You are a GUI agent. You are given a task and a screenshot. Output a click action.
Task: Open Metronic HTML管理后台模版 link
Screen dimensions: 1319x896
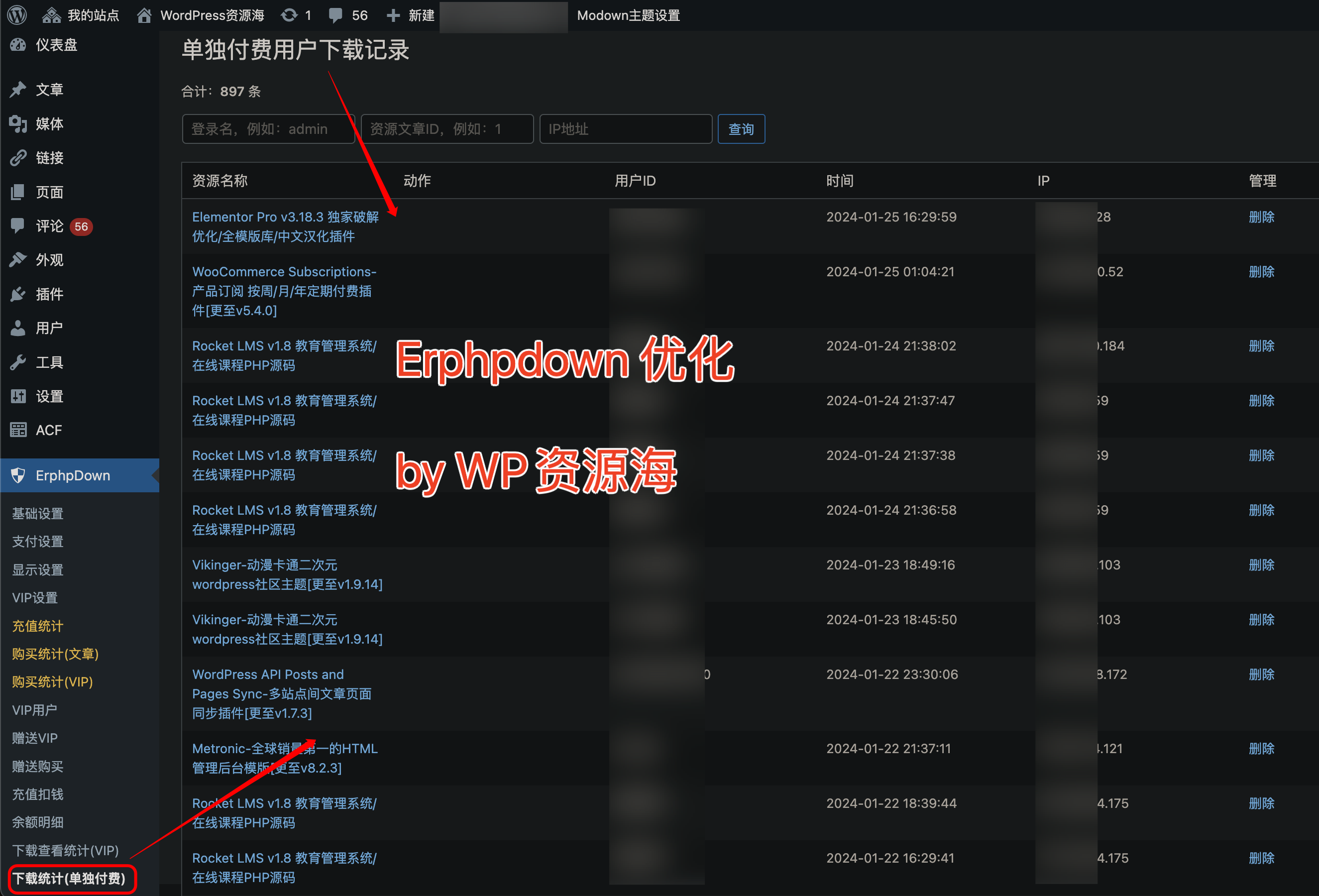[285, 758]
